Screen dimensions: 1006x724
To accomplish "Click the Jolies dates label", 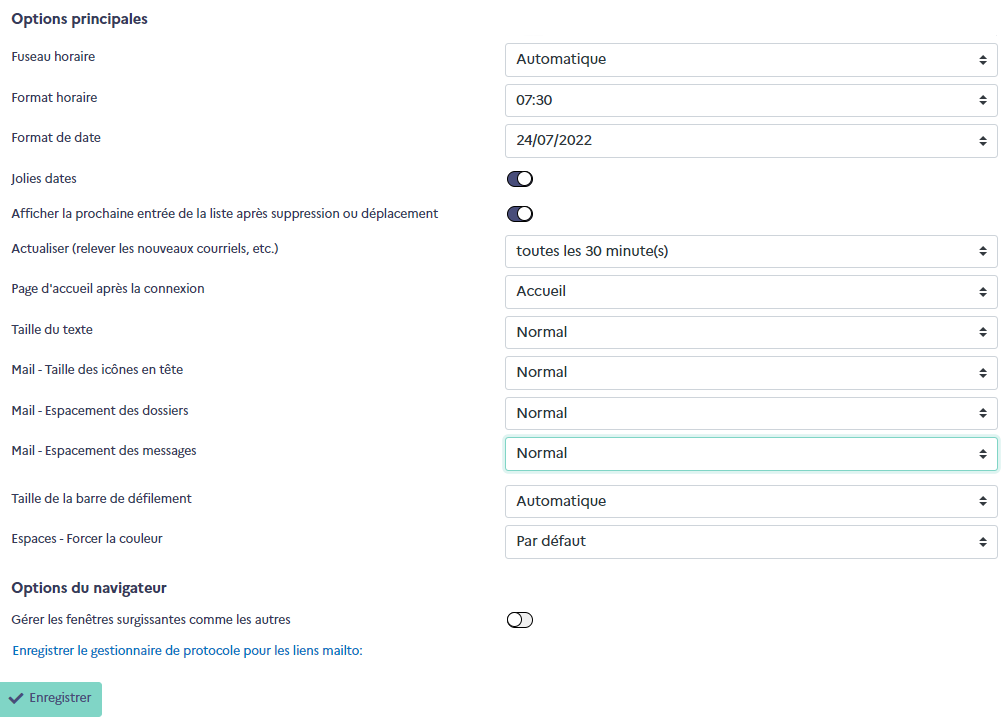I will pyautogui.click(x=44, y=178).
